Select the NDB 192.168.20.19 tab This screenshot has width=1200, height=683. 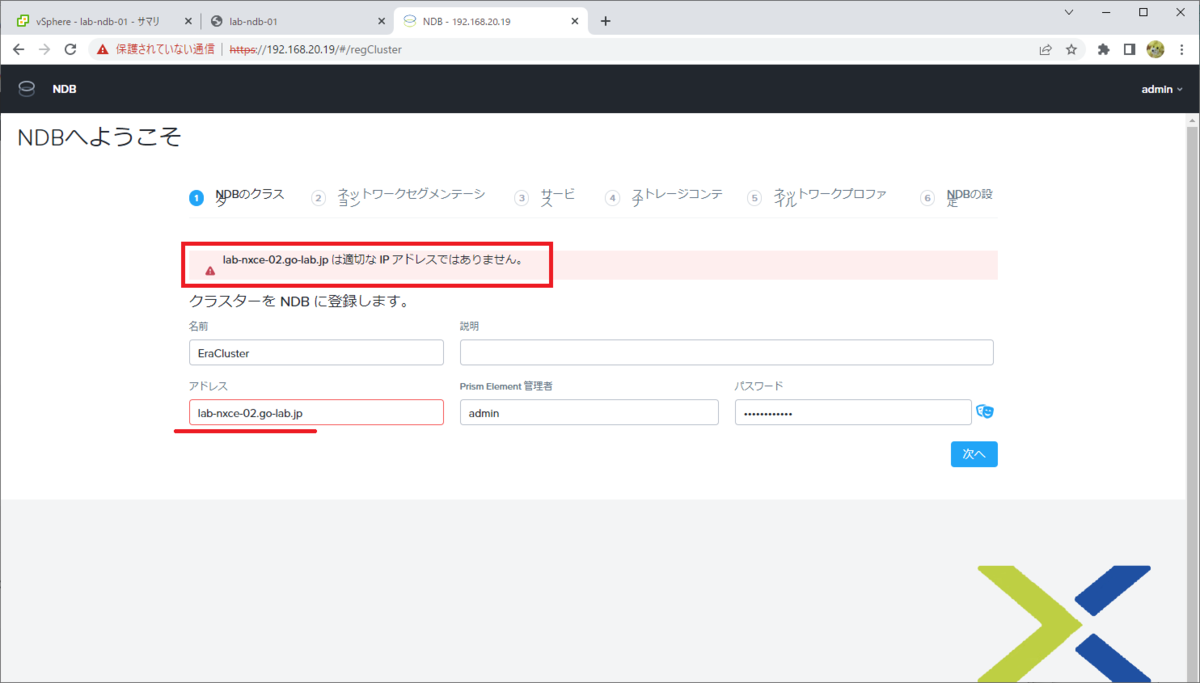click(x=490, y=21)
